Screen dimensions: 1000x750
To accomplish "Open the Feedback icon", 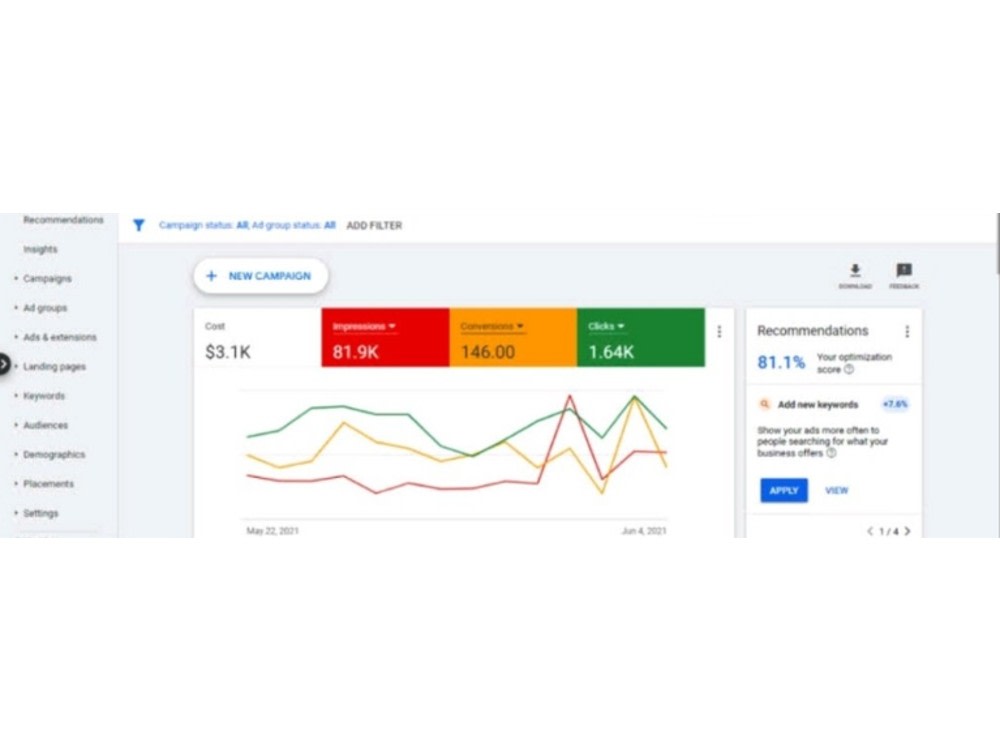I will click(x=904, y=270).
